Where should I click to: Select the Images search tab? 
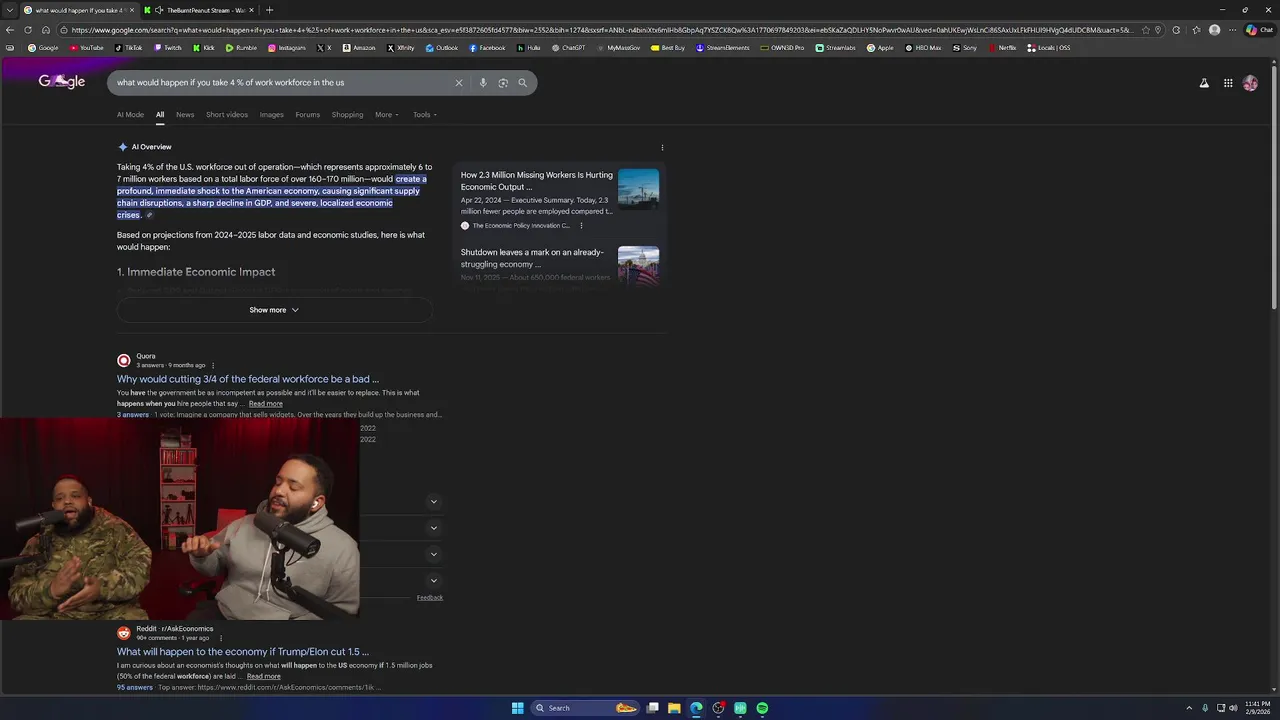point(272,115)
